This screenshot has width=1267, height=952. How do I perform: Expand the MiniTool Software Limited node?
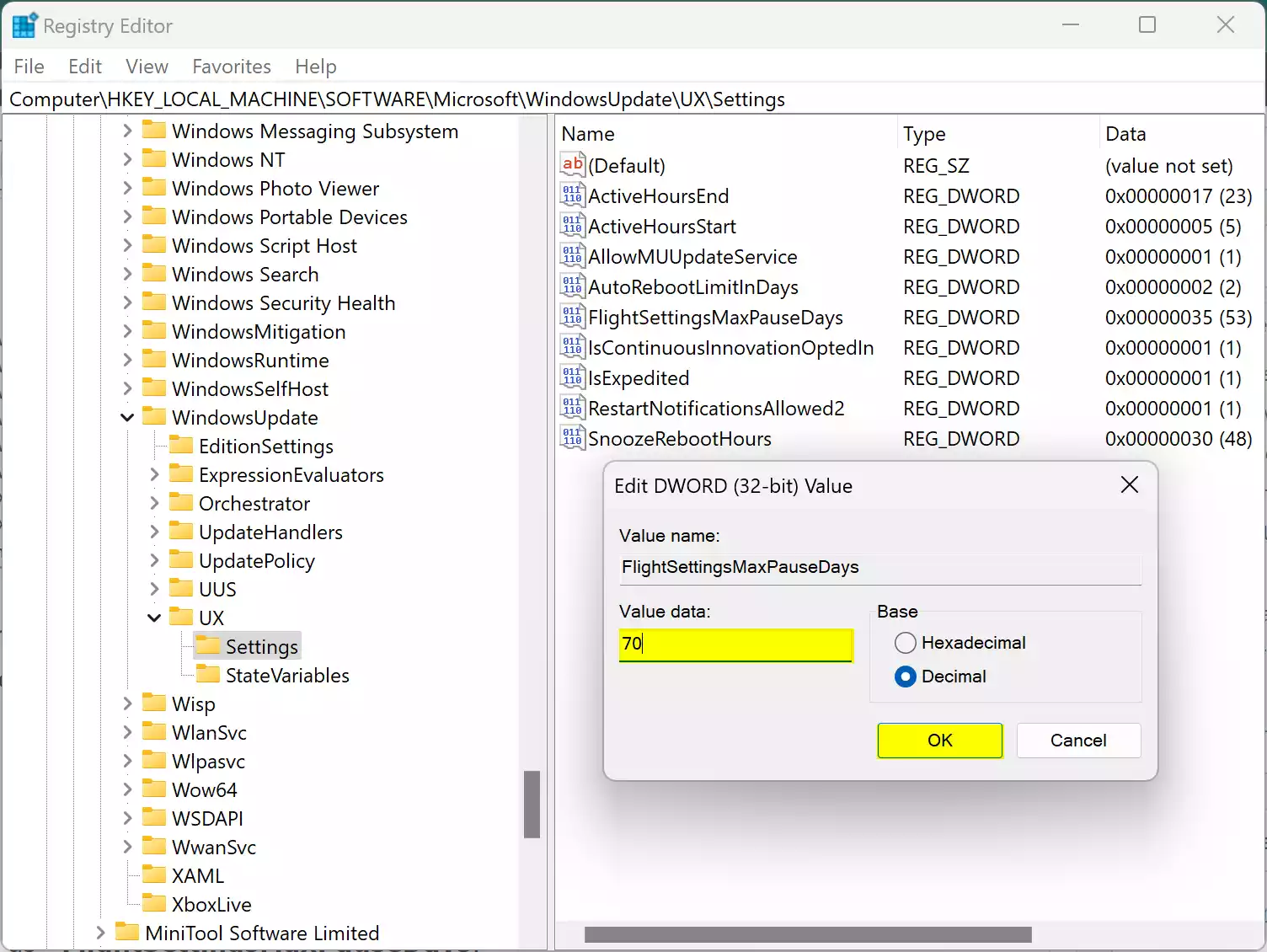tap(100, 933)
